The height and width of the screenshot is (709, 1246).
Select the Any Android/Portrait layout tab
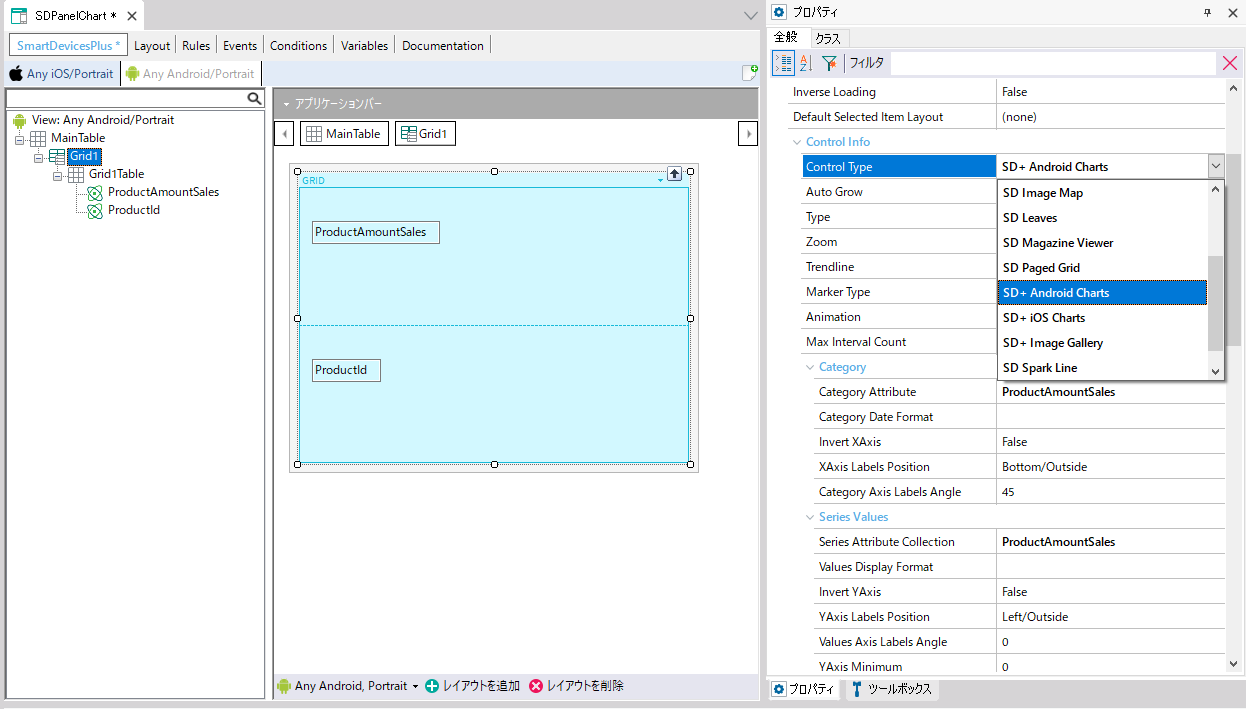(x=191, y=73)
